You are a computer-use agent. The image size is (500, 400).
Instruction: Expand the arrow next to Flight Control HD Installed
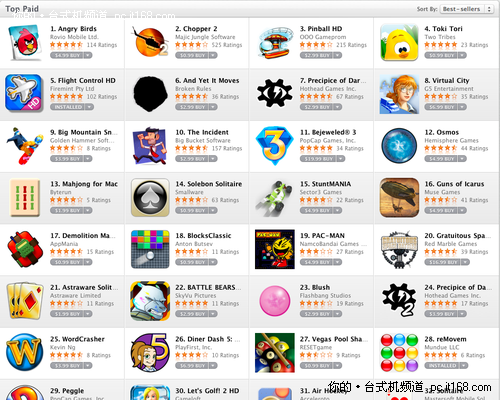point(89,107)
